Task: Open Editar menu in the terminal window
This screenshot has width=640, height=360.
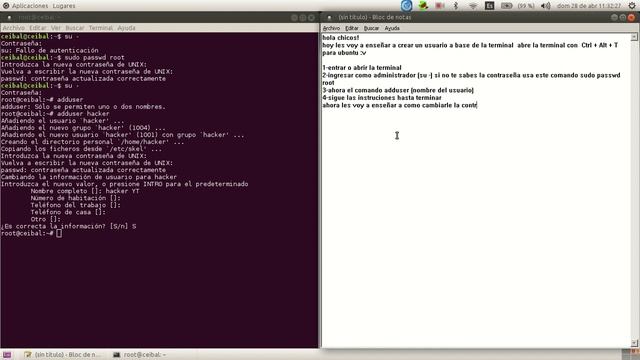Action: point(38,28)
